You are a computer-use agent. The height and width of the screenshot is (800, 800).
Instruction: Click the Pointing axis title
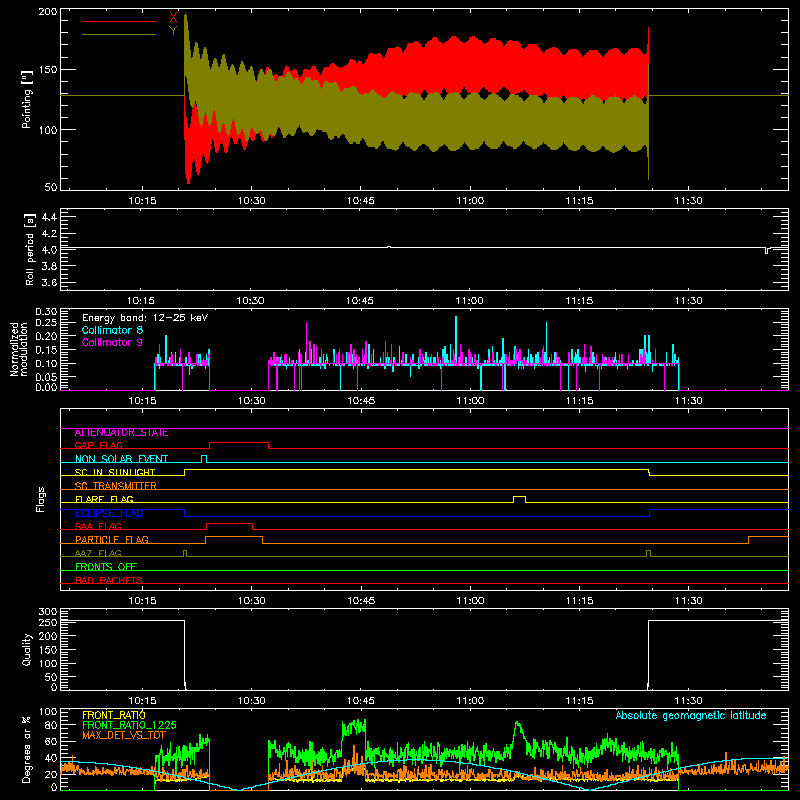pyautogui.click(x=27, y=100)
